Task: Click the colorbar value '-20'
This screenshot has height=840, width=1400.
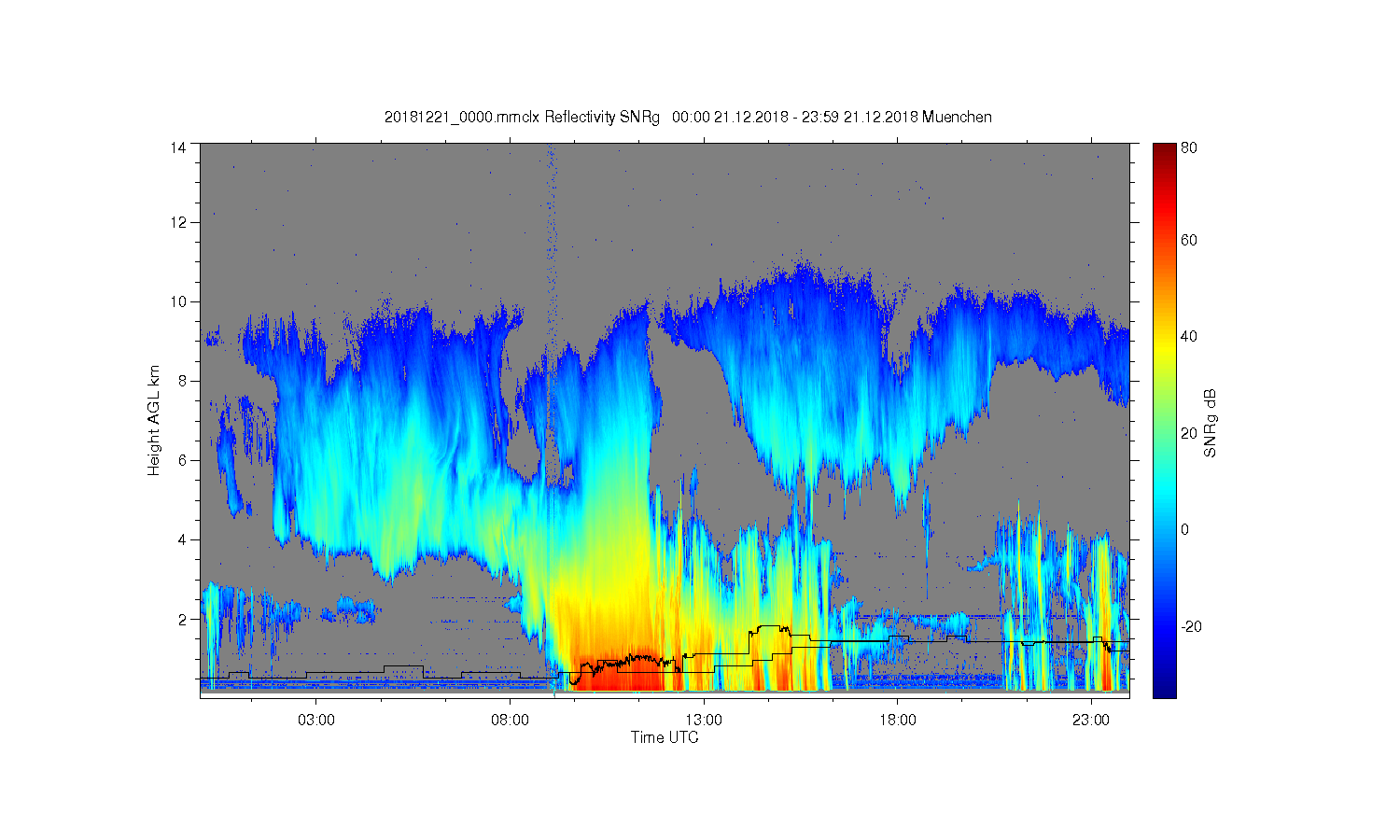Action: pos(1192,626)
